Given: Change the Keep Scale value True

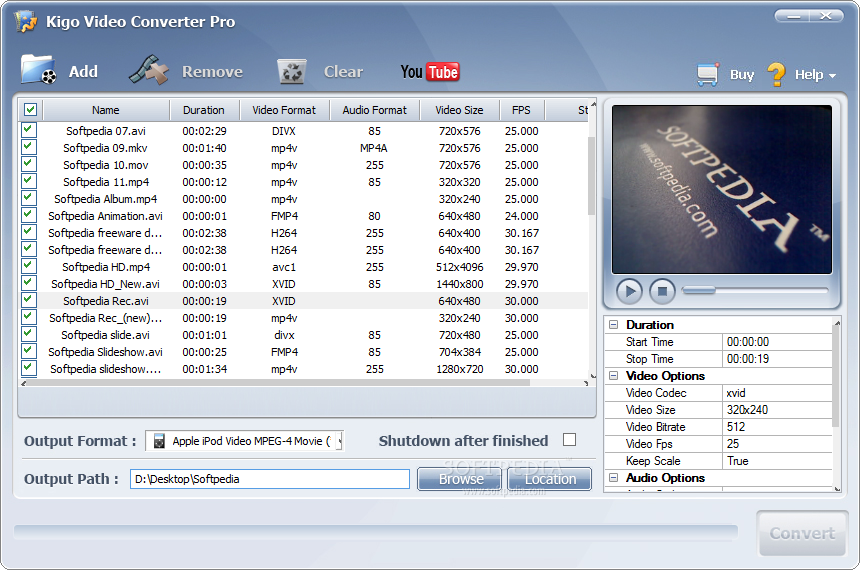Looking at the screenshot, I should click(777, 461).
